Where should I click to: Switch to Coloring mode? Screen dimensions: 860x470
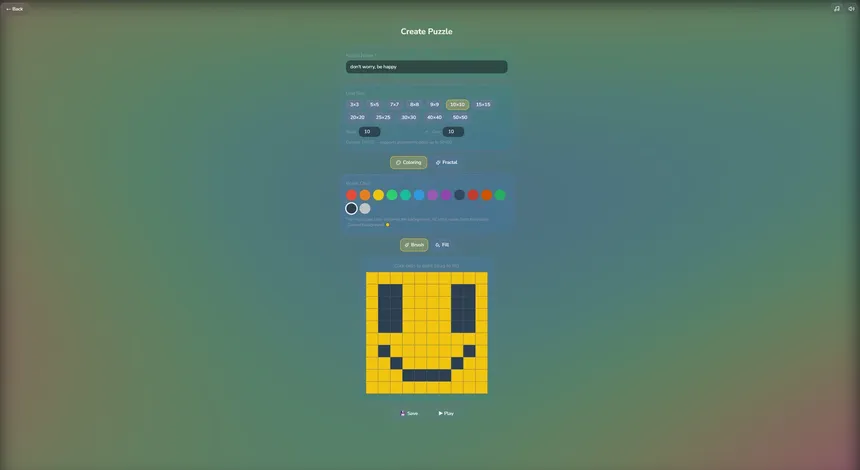coord(408,162)
